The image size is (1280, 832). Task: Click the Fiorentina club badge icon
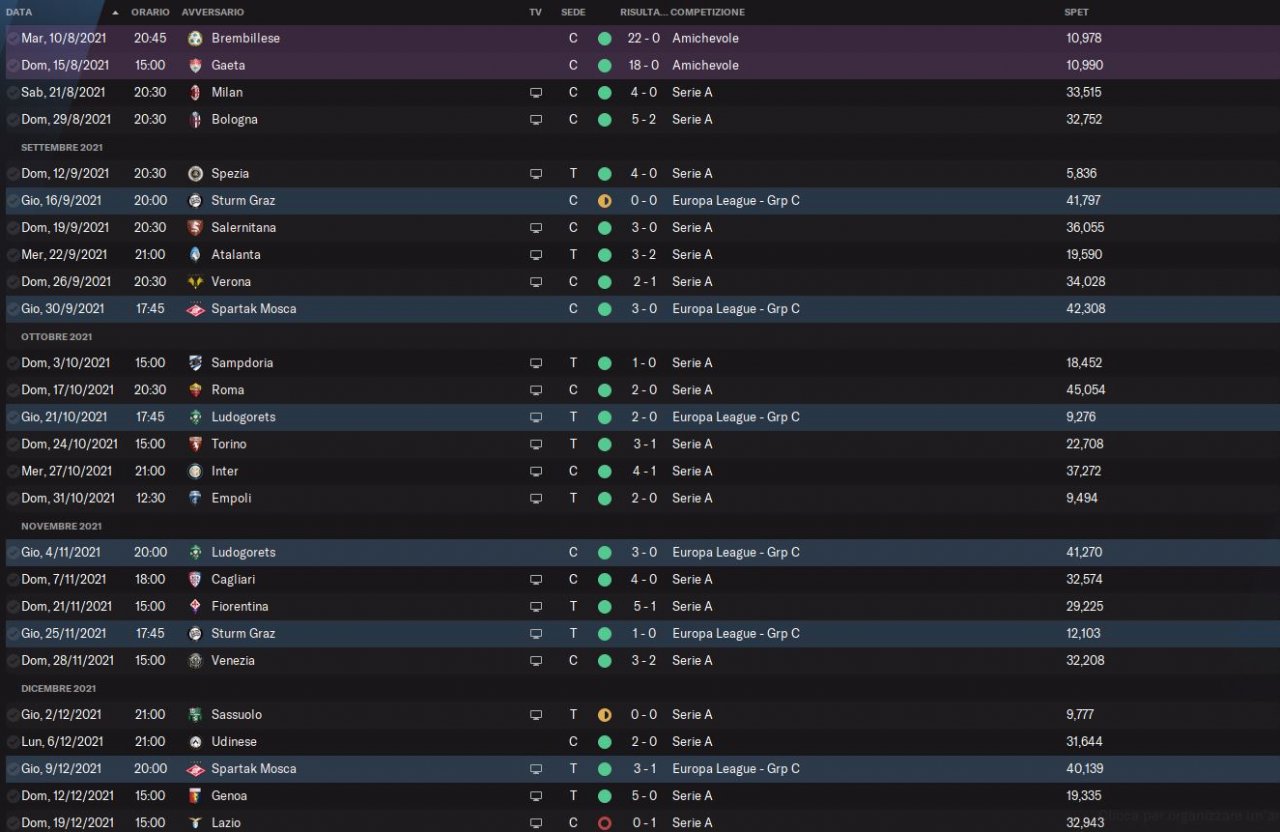click(x=195, y=606)
